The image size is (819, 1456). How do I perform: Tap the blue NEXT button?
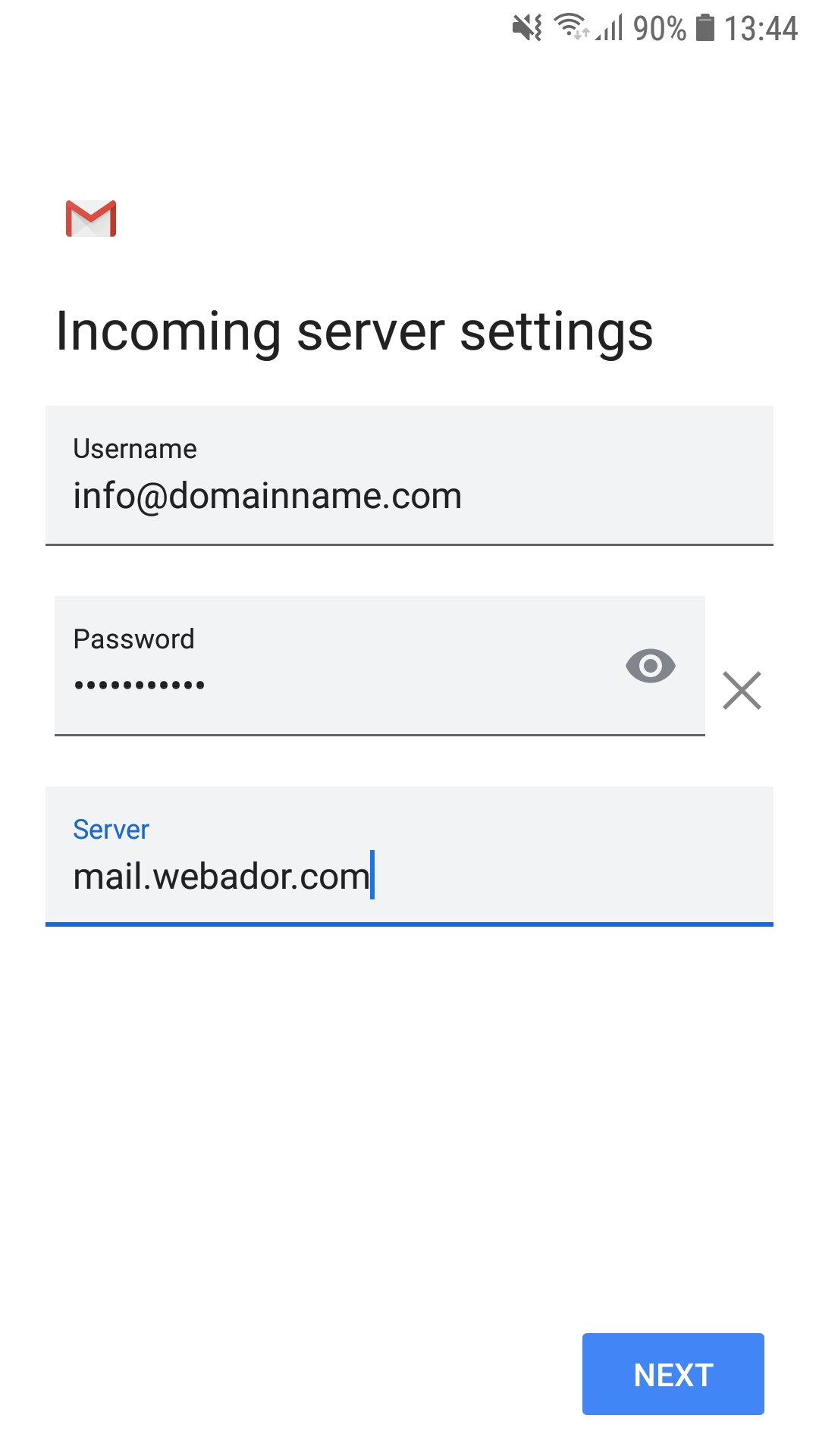click(x=673, y=1374)
